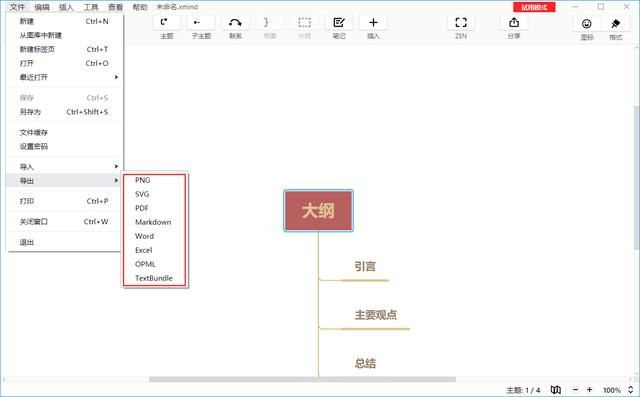Export as Excel
Screen dimensions: 640x397
pyautogui.click(x=154, y=250)
